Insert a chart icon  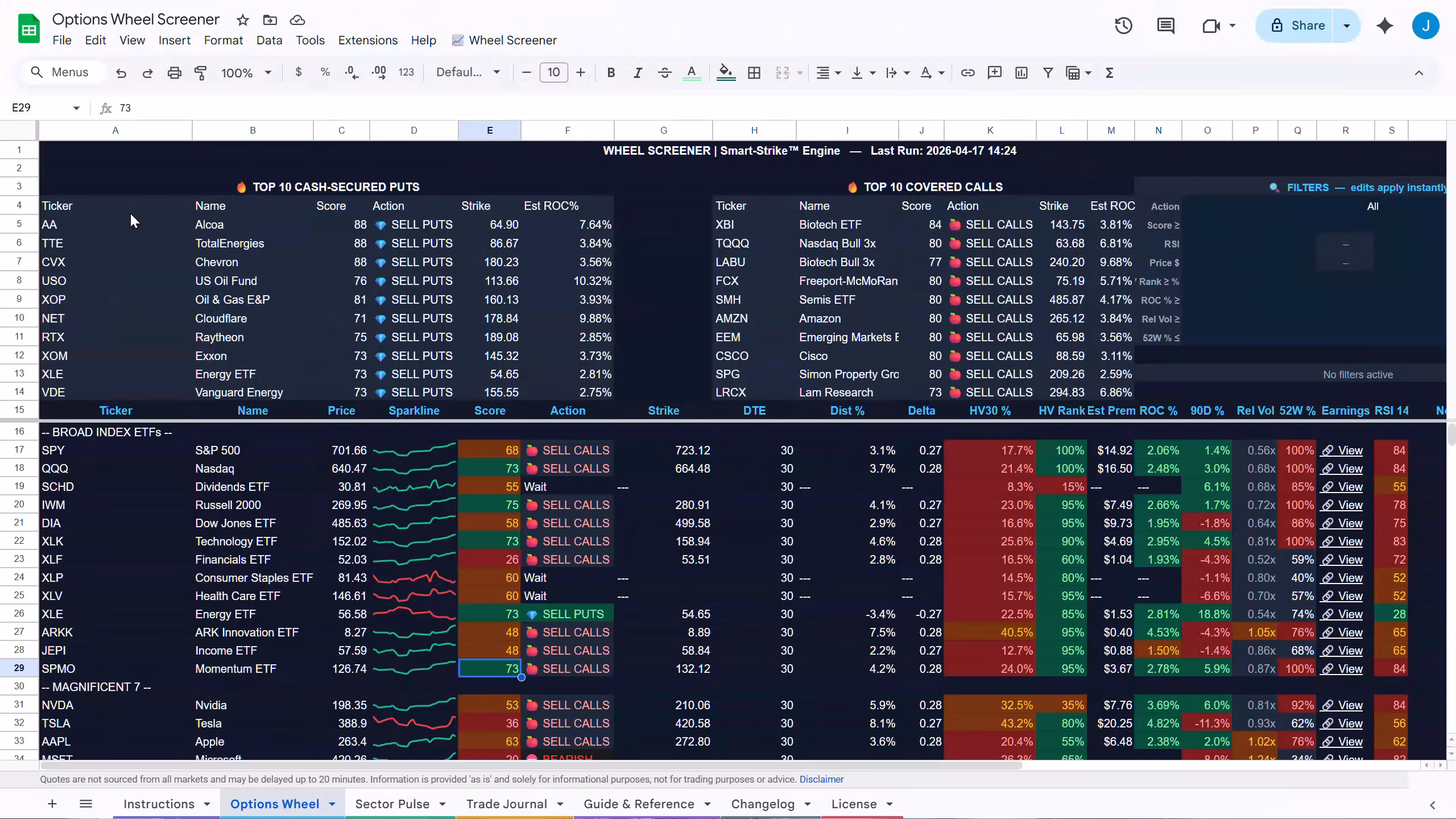[x=1021, y=72]
